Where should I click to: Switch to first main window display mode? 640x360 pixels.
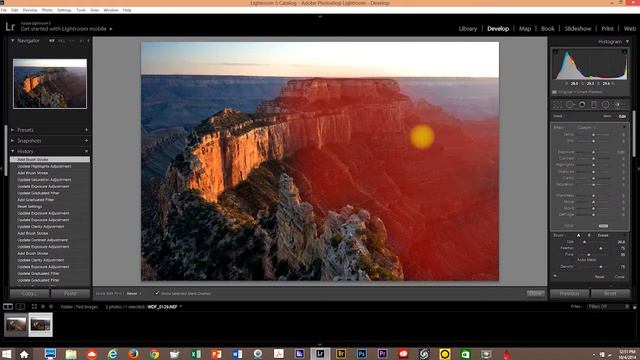(x=8, y=306)
